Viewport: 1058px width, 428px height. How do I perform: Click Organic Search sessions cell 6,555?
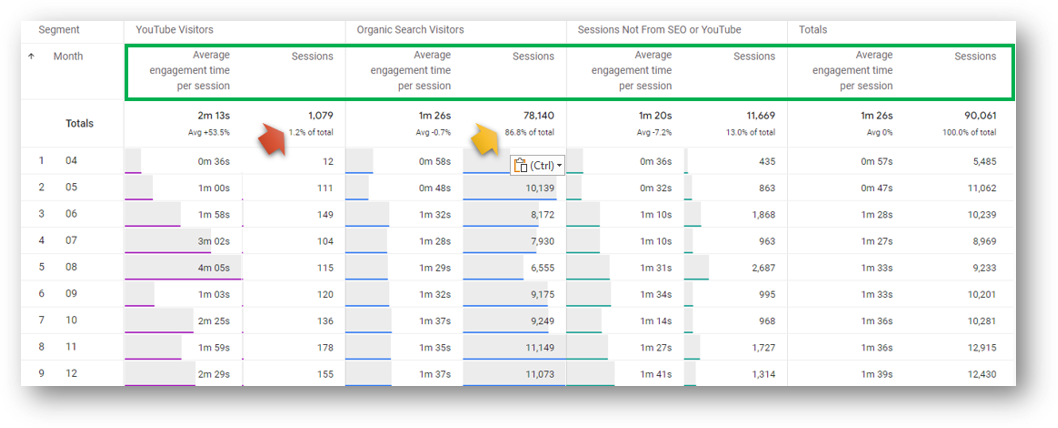pos(542,268)
